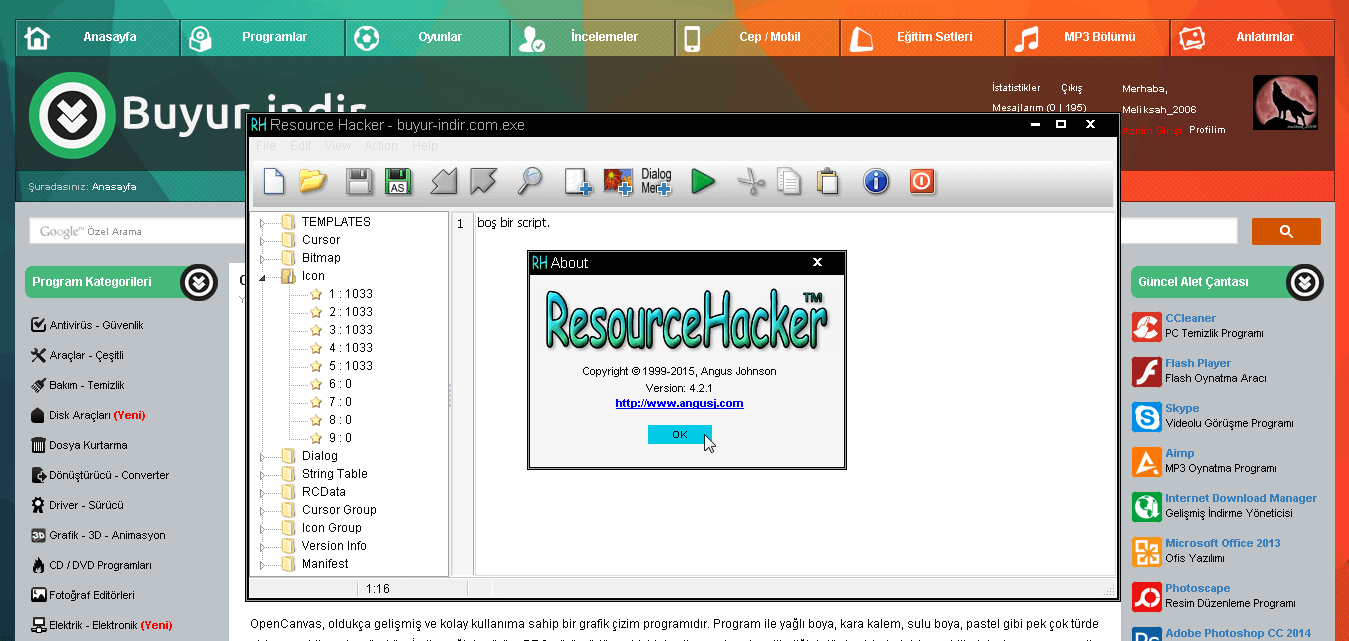Select the Icon Group tree item

[x=331, y=528]
